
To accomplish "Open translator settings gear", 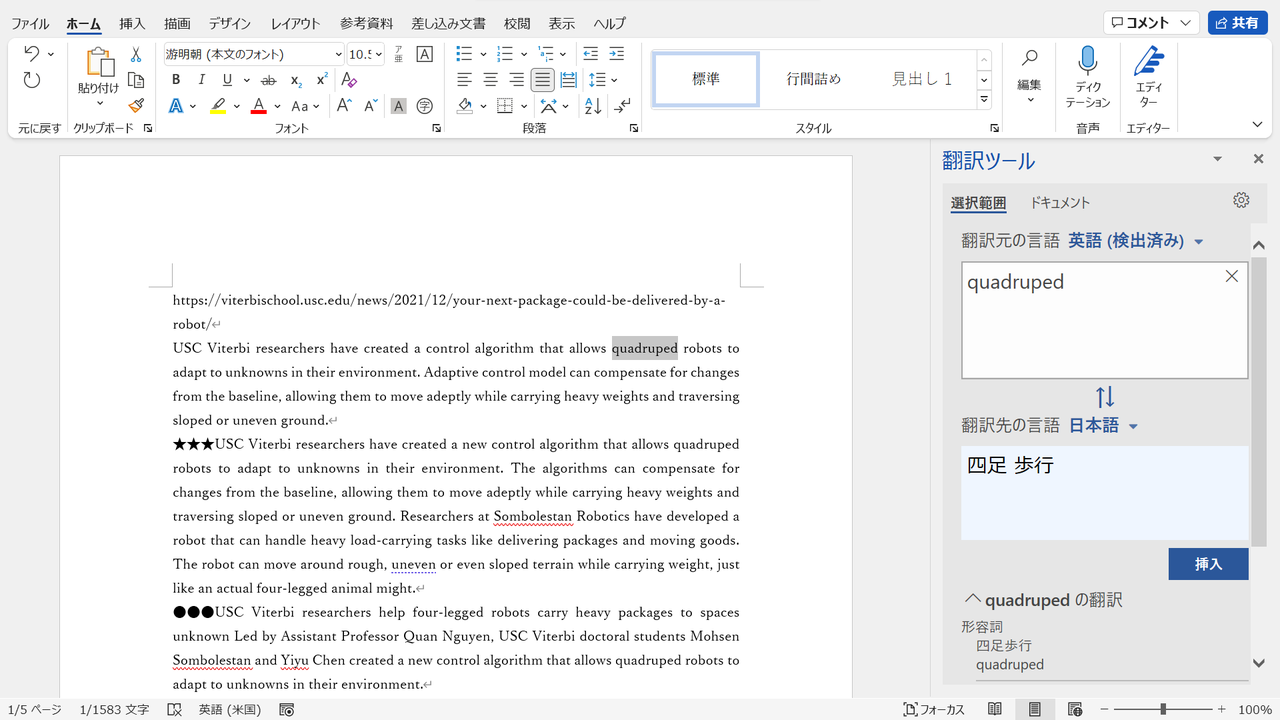I will pyautogui.click(x=1241, y=200).
